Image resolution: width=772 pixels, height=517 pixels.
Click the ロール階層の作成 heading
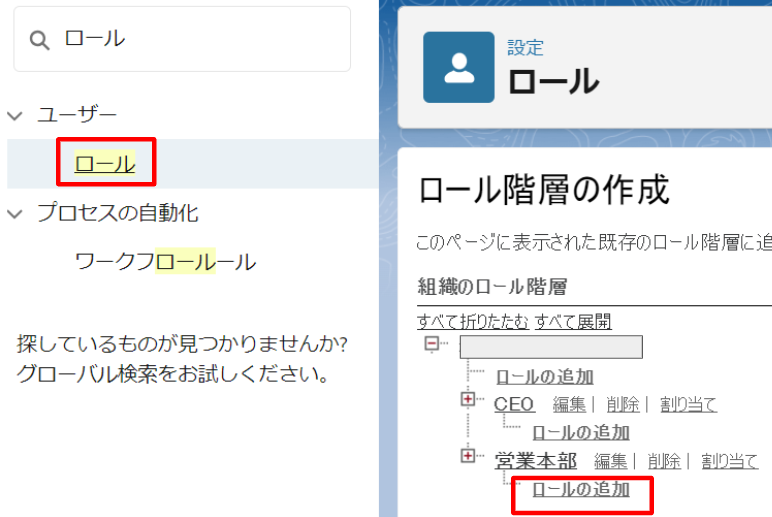544,190
